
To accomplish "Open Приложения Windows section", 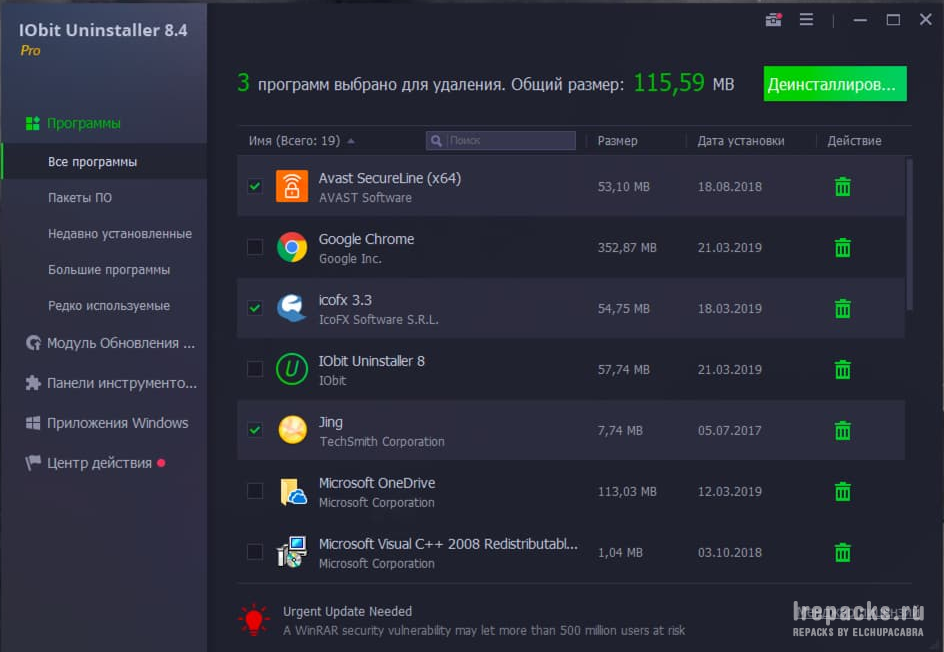I will (x=107, y=423).
